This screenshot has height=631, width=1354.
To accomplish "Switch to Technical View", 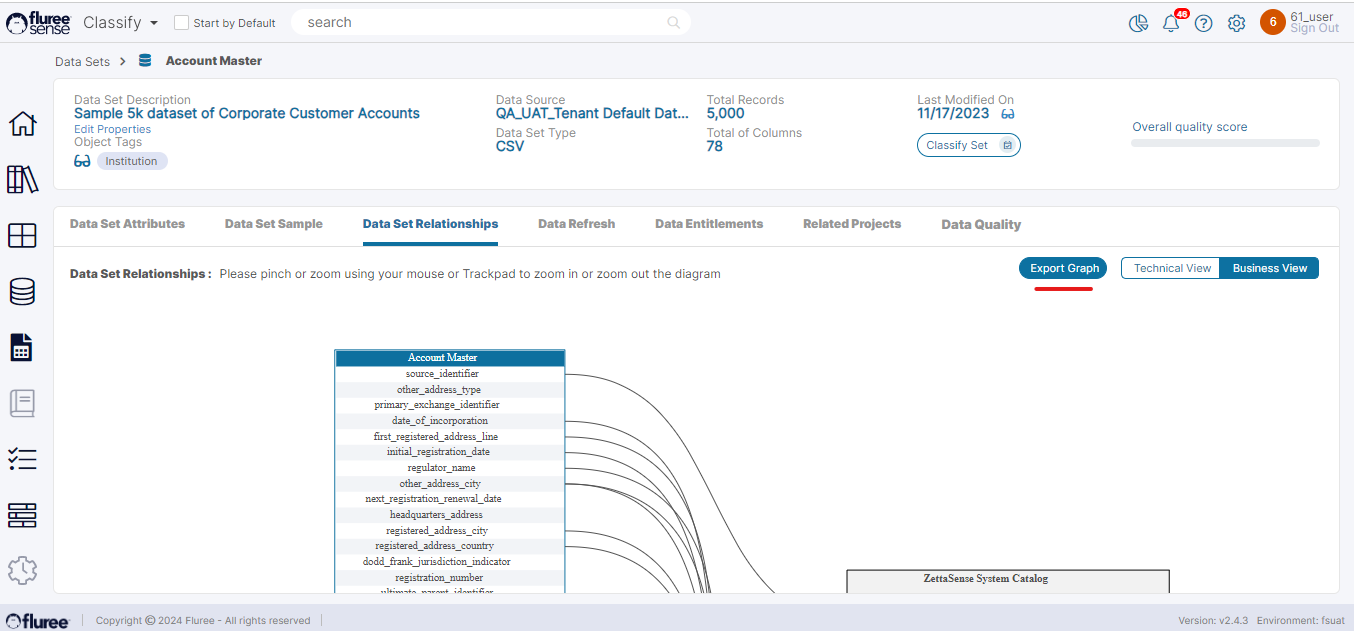I will pyautogui.click(x=1171, y=268).
